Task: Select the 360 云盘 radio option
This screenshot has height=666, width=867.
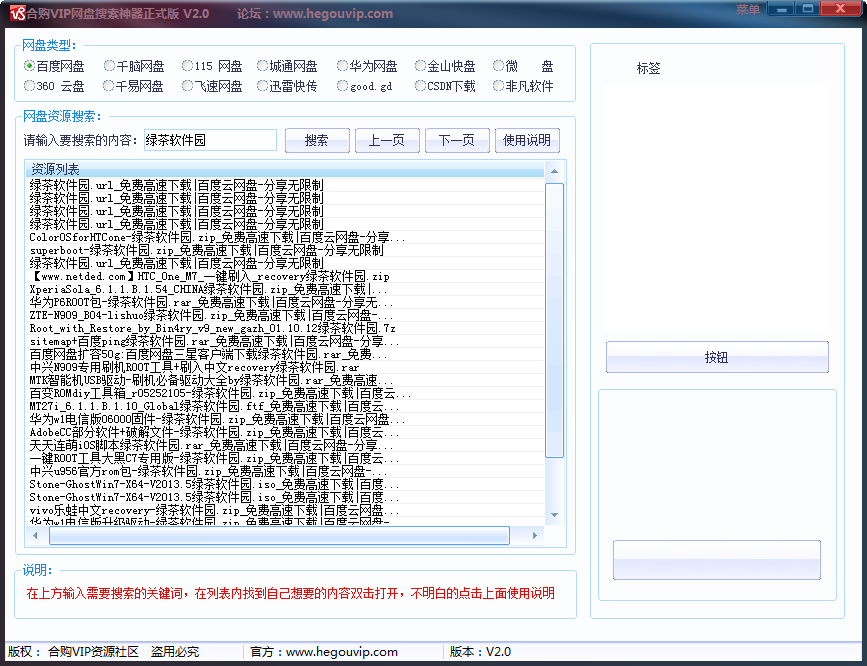Action: [54, 86]
